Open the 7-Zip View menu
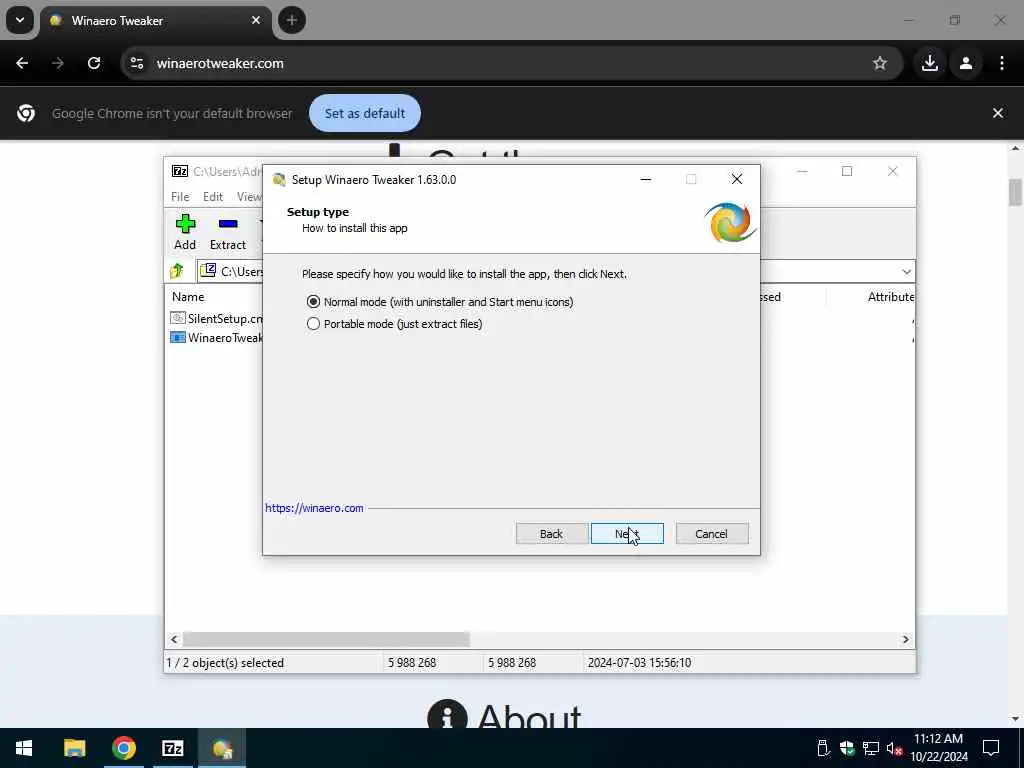 coord(249,197)
